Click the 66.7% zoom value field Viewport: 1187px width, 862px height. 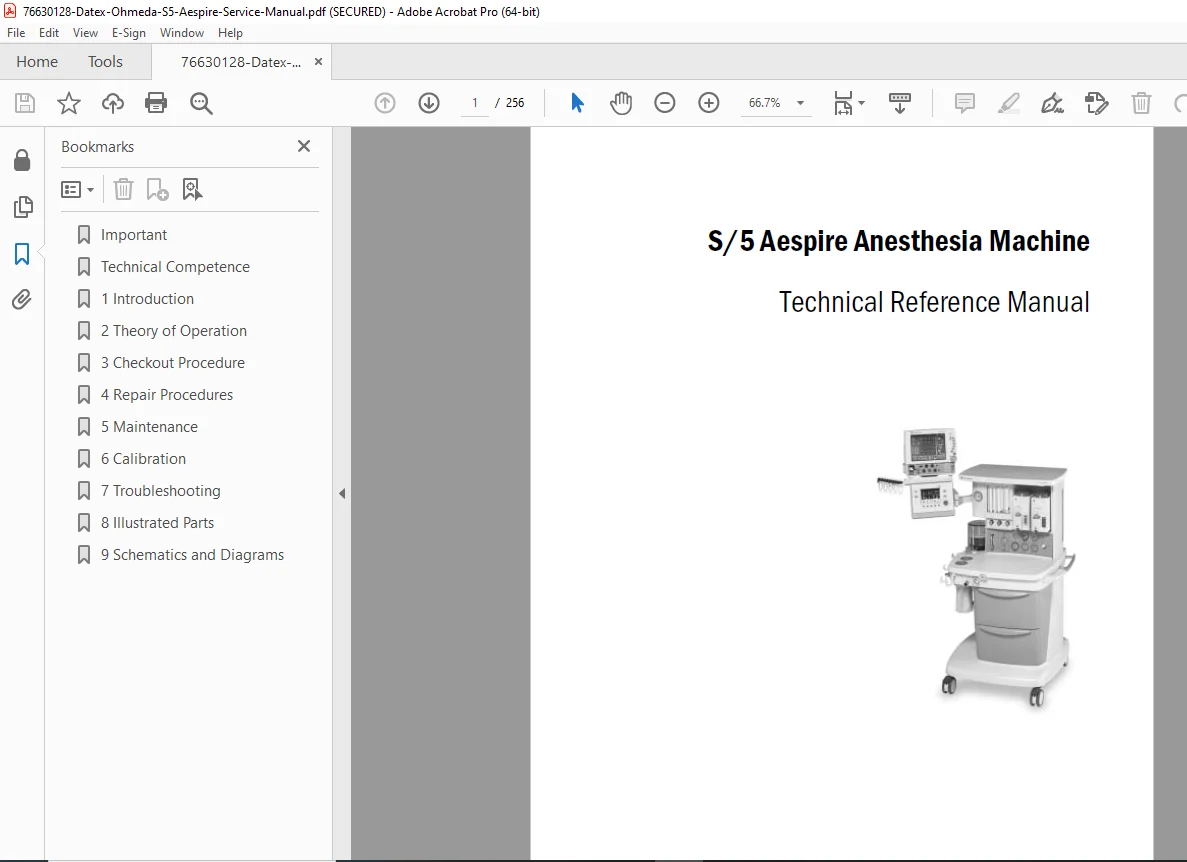[x=765, y=103]
